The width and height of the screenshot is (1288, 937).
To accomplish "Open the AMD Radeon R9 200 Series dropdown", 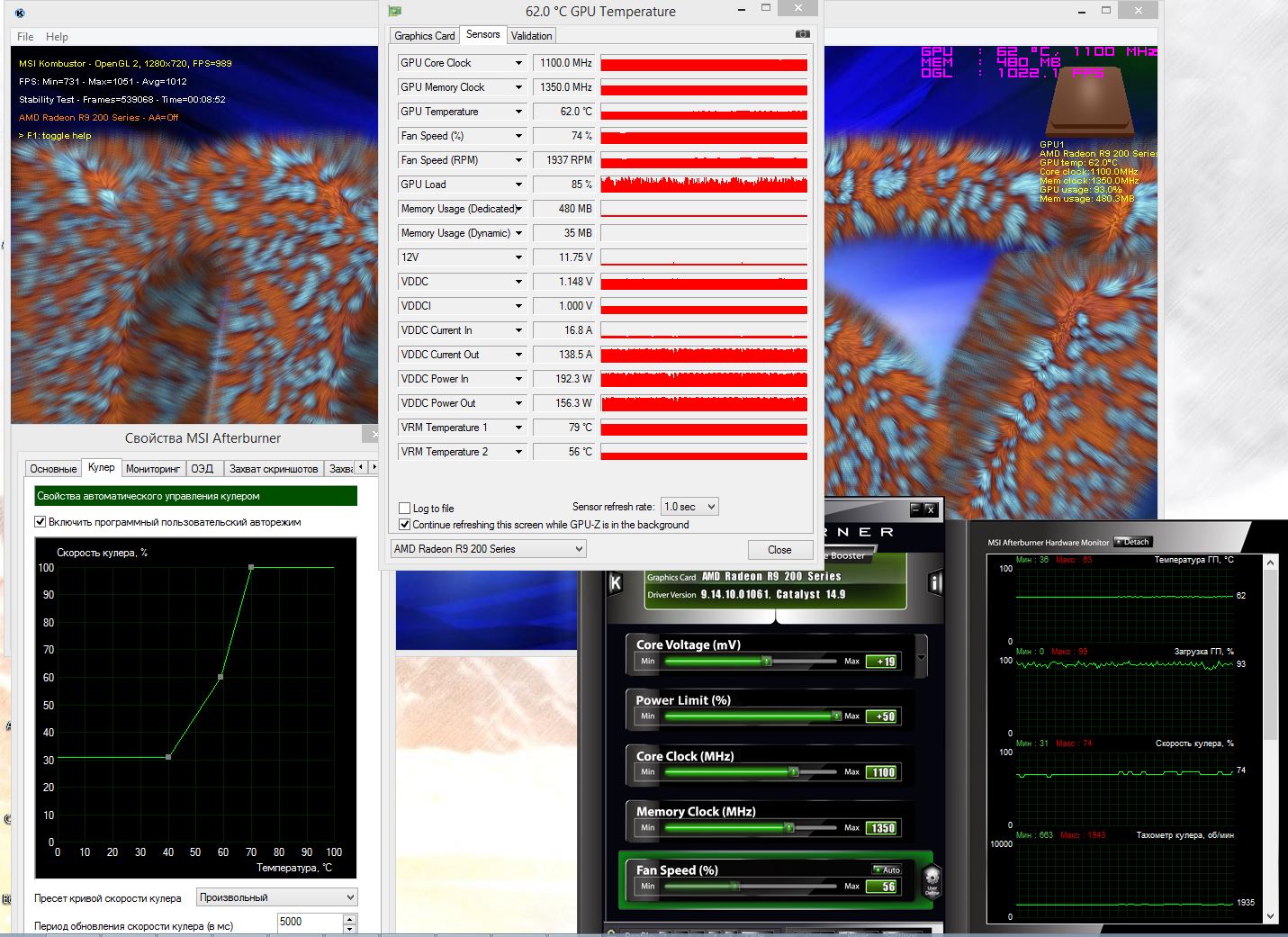I will 489,549.
